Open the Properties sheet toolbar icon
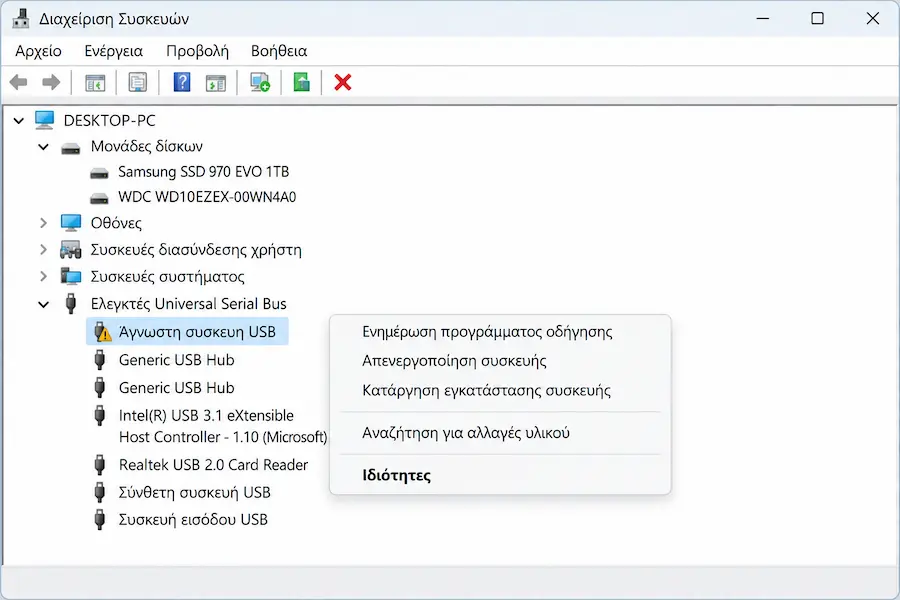 138,83
